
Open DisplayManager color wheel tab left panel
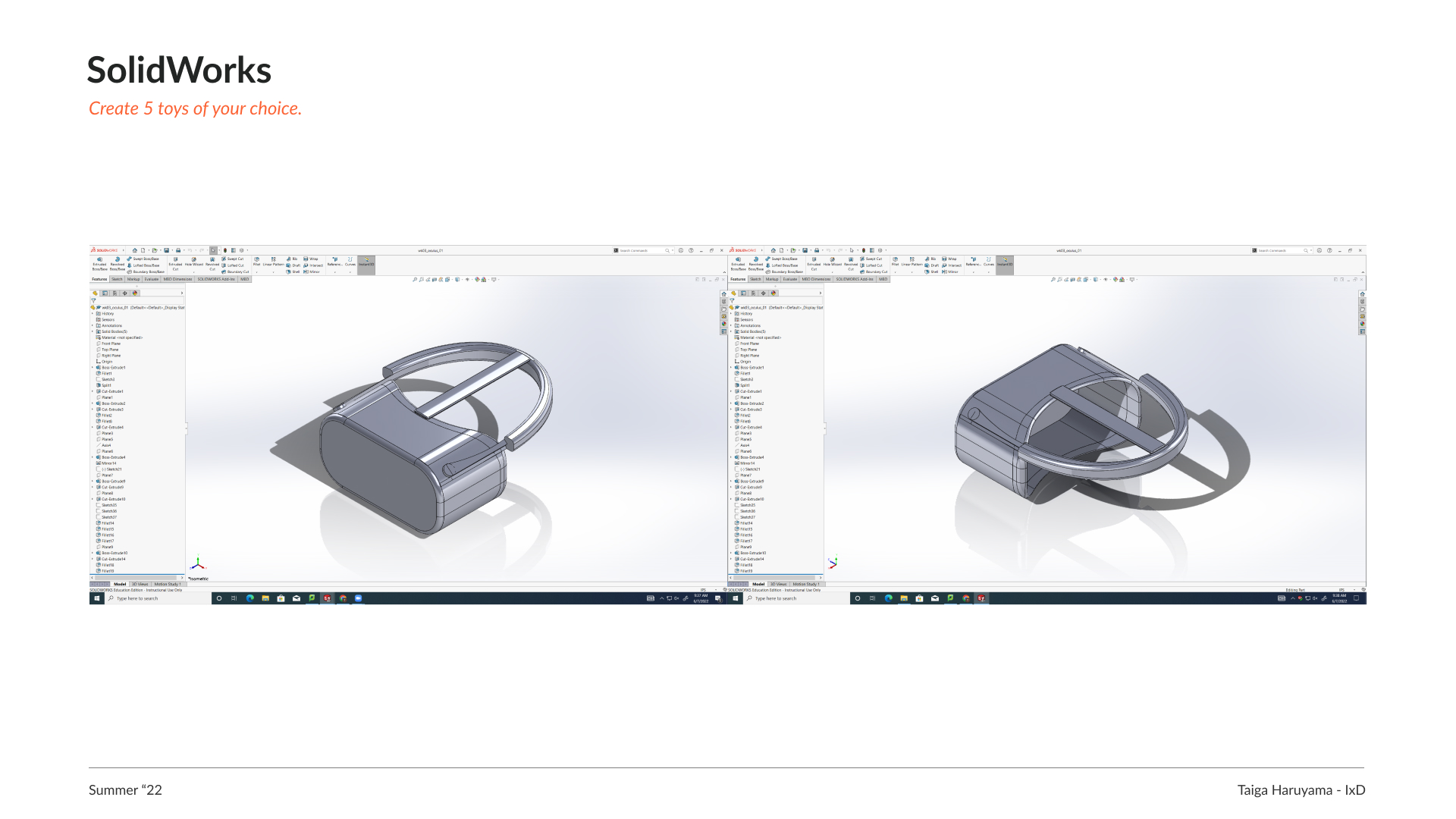(x=135, y=293)
